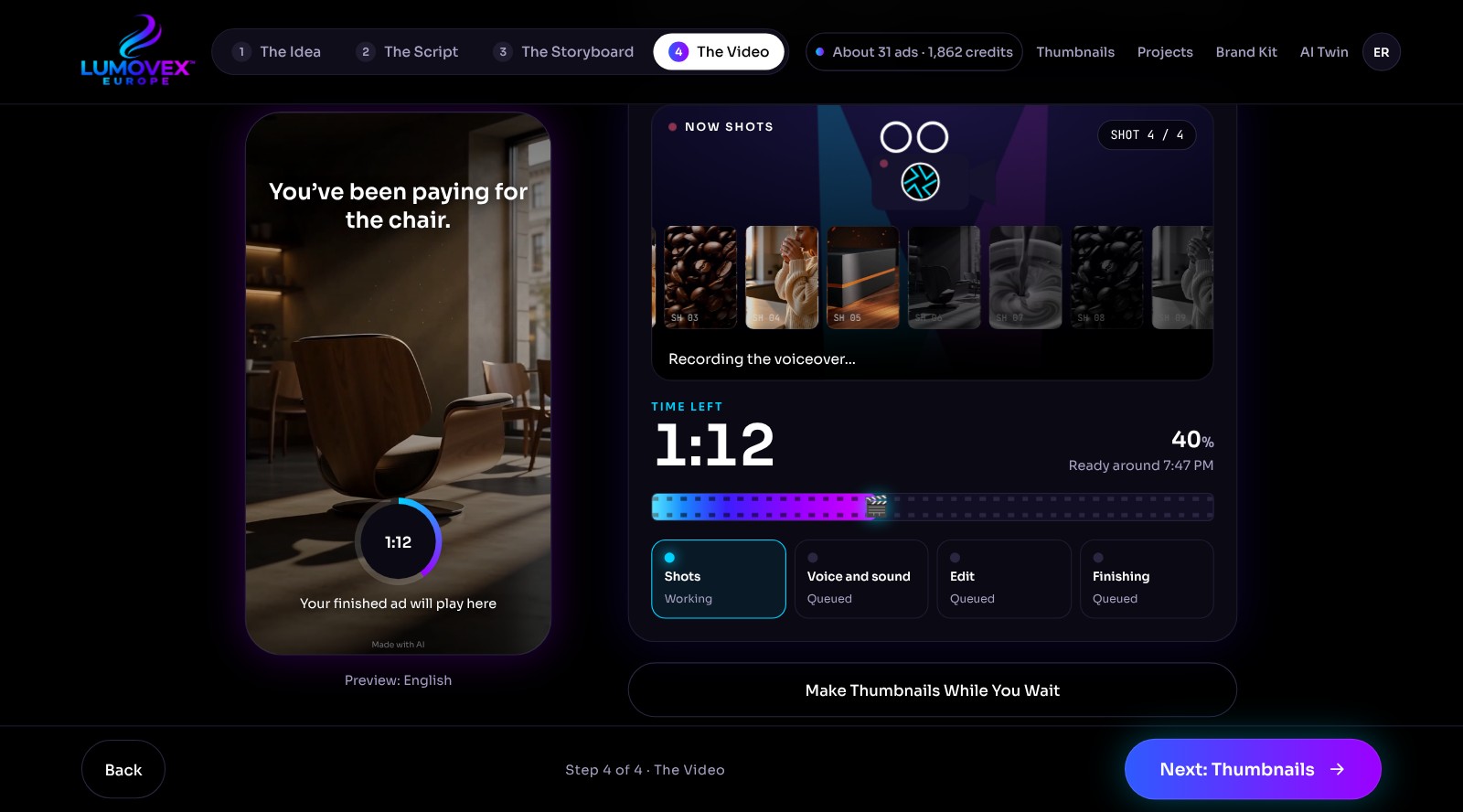The height and width of the screenshot is (812, 1463).
Task: Select shot thumbnail SH 06
Action: point(945,277)
